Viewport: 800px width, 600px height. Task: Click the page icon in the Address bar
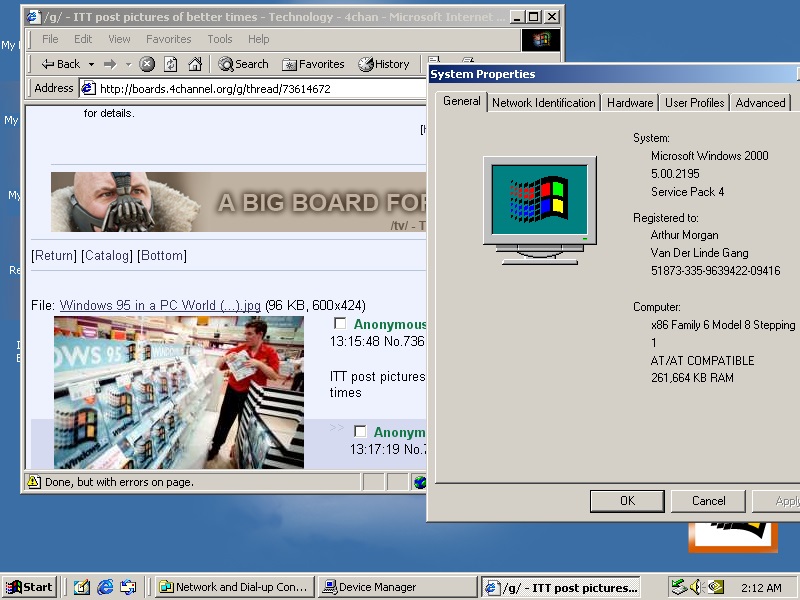(88, 88)
